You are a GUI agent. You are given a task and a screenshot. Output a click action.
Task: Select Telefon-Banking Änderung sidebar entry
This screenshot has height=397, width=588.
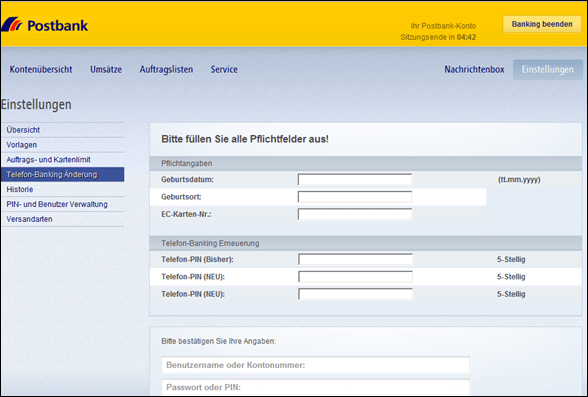[63, 174]
